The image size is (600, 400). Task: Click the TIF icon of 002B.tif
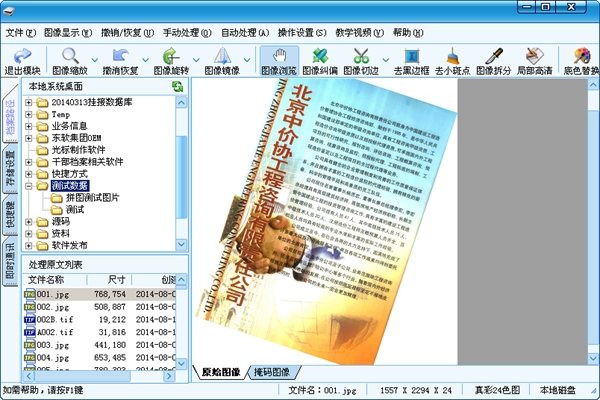(x=29, y=320)
